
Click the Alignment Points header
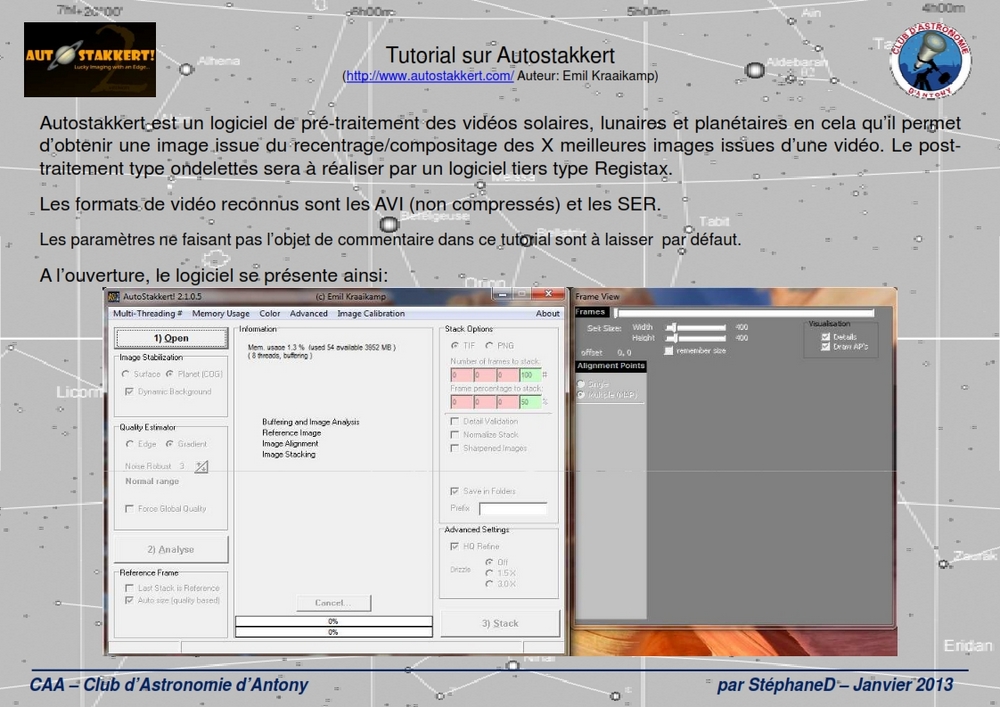610,366
